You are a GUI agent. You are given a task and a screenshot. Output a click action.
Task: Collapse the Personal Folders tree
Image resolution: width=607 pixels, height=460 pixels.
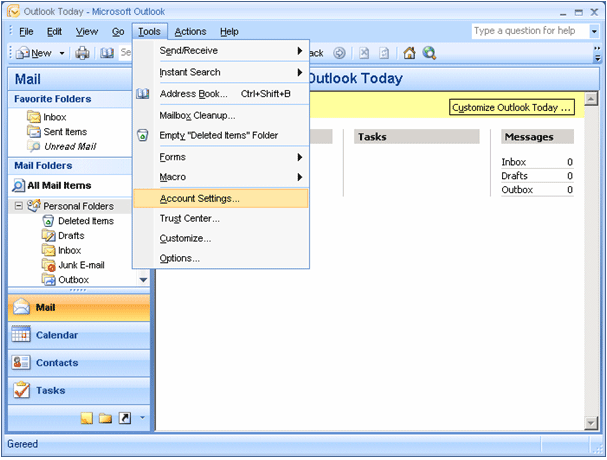pos(18,206)
